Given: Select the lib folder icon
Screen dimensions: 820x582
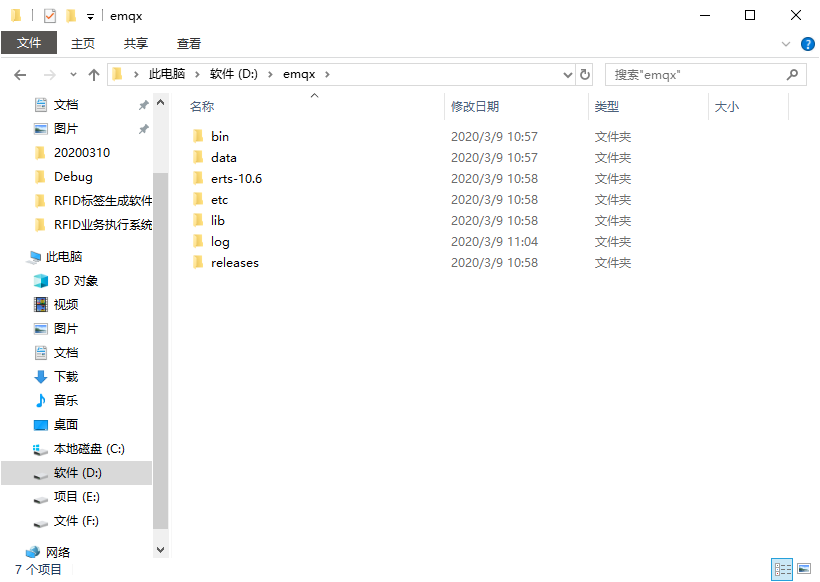Looking at the screenshot, I should (198, 220).
